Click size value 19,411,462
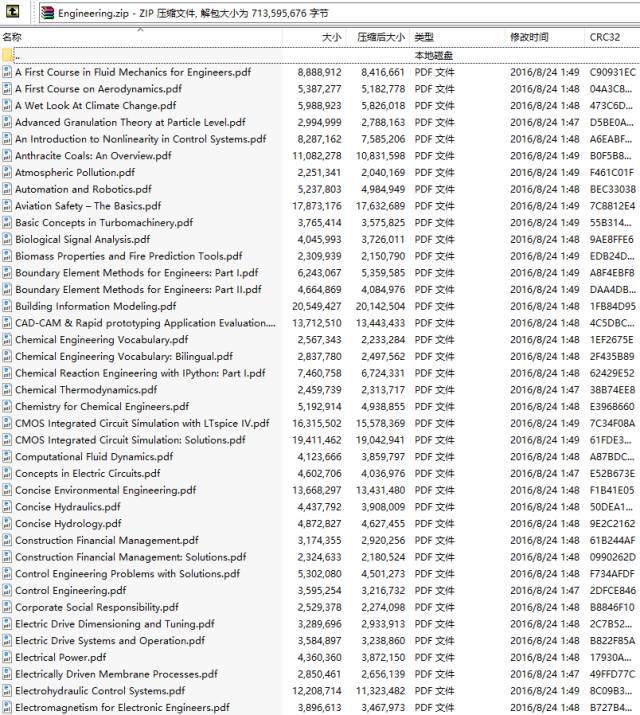640x715 pixels. (x=317, y=440)
